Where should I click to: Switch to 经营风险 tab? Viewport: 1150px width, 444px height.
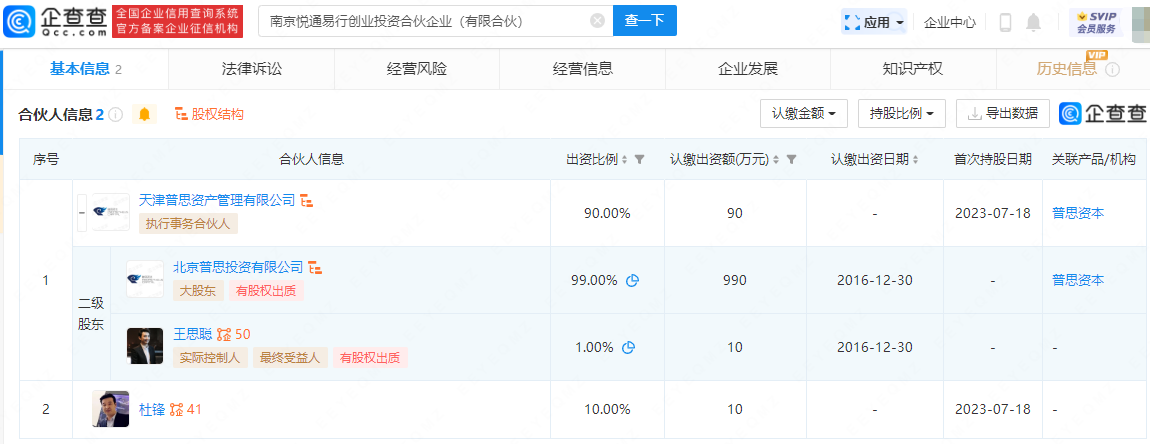(417, 70)
